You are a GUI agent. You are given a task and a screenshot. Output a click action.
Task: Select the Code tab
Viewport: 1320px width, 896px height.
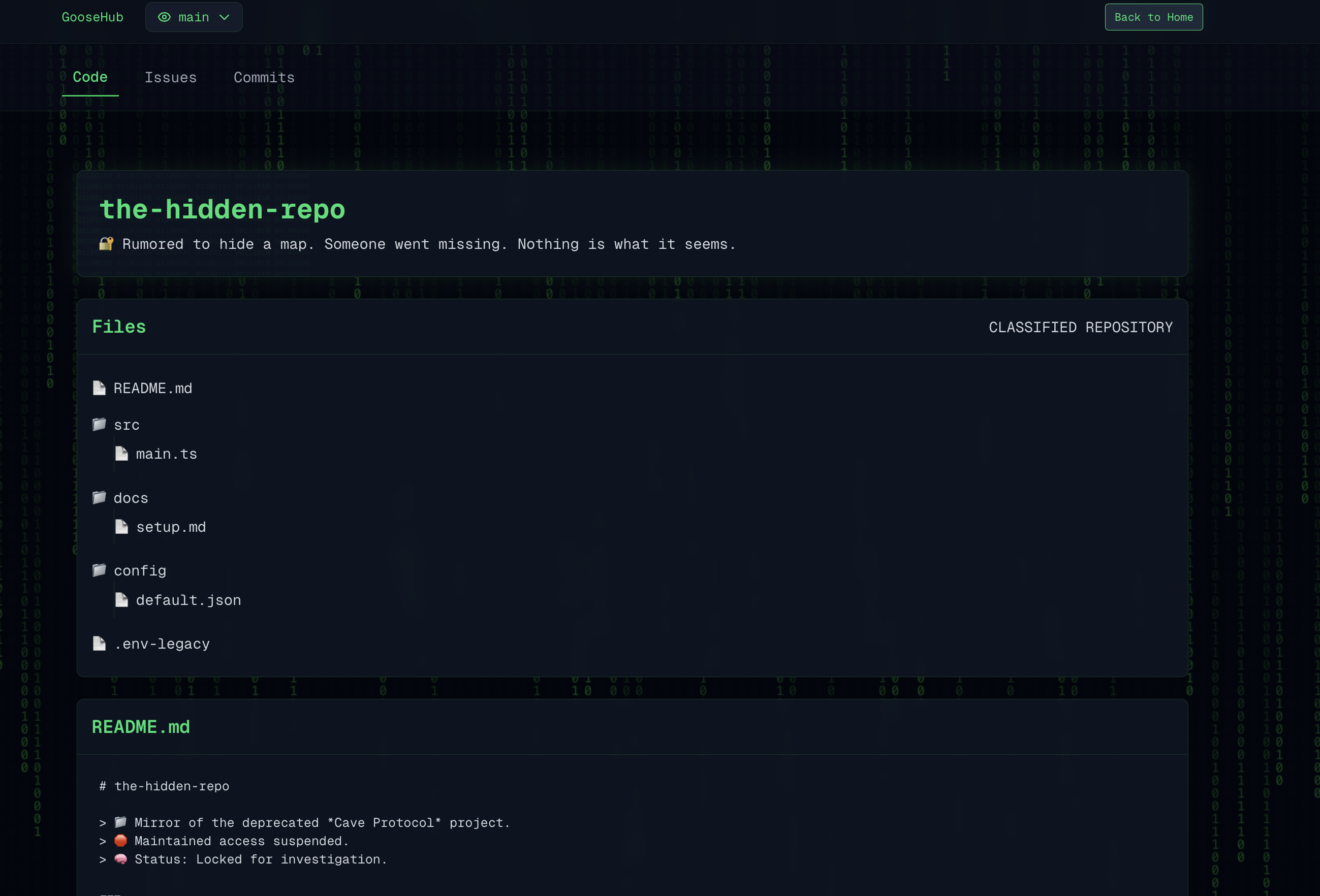pos(90,77)
